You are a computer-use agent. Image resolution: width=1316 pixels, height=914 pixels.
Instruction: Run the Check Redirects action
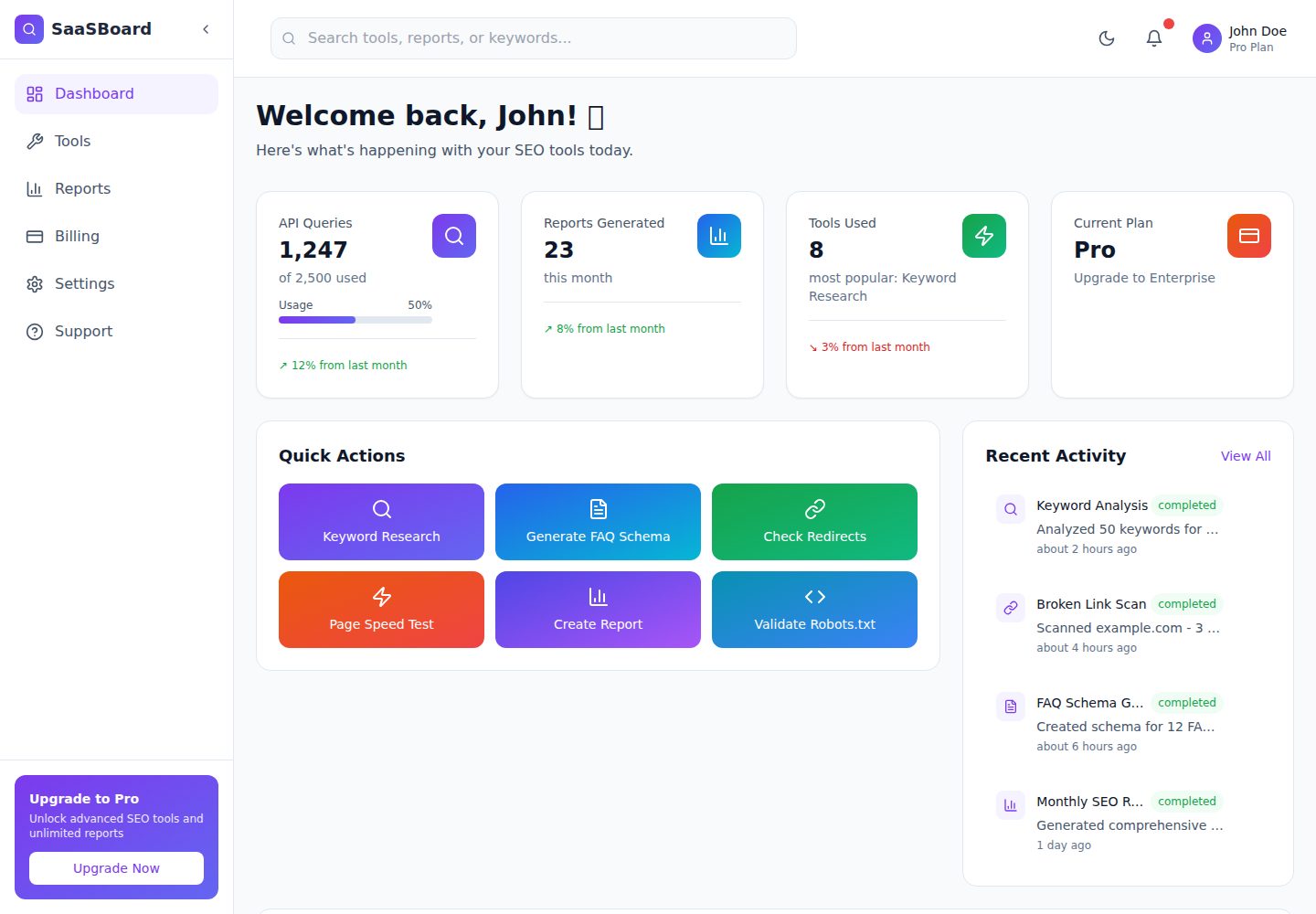click(814, 522)
